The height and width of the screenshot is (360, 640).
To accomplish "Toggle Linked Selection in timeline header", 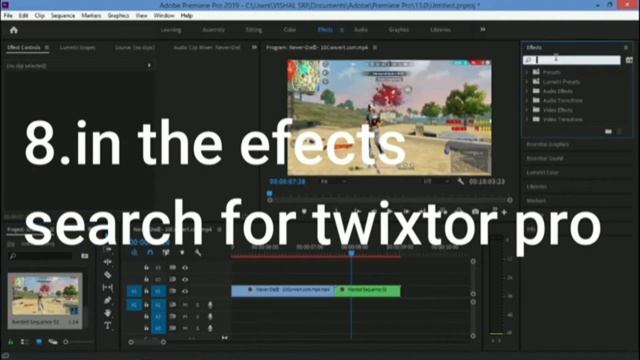I will (166, 253).
